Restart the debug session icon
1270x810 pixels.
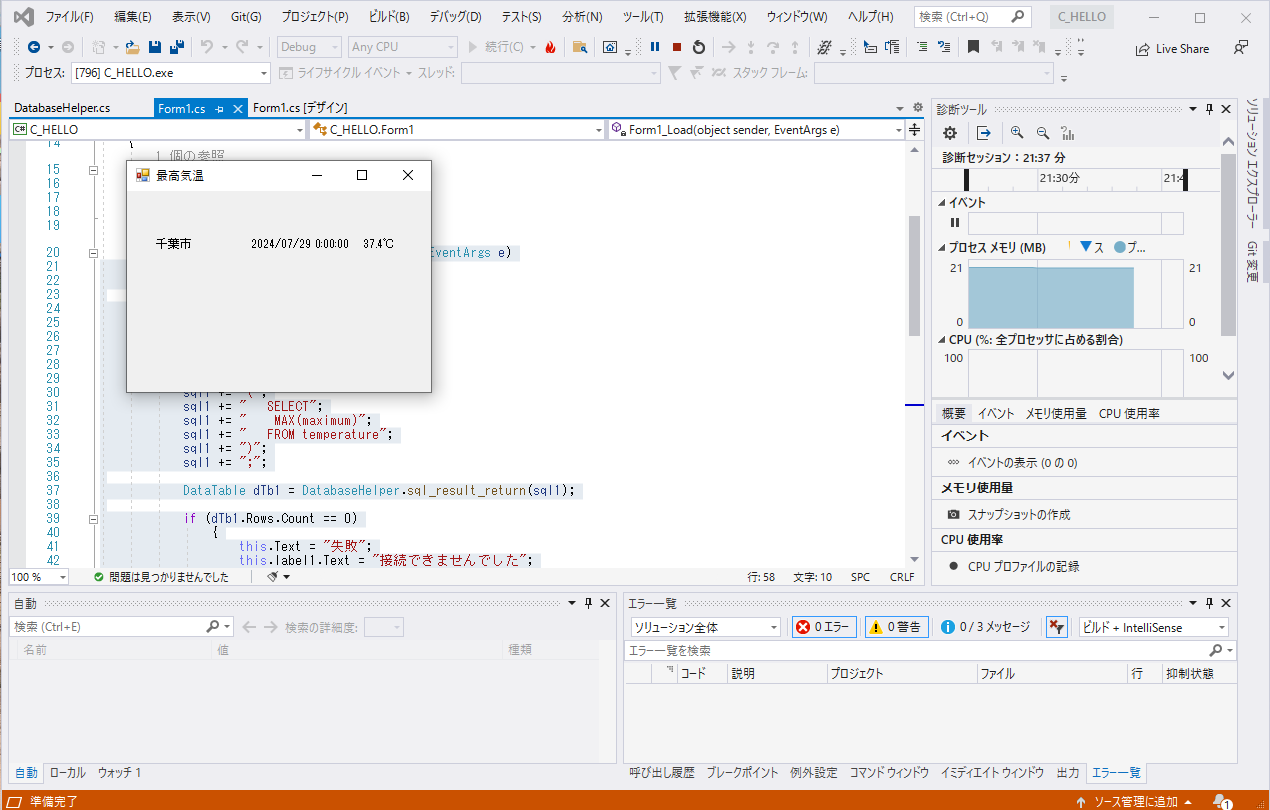698,47
